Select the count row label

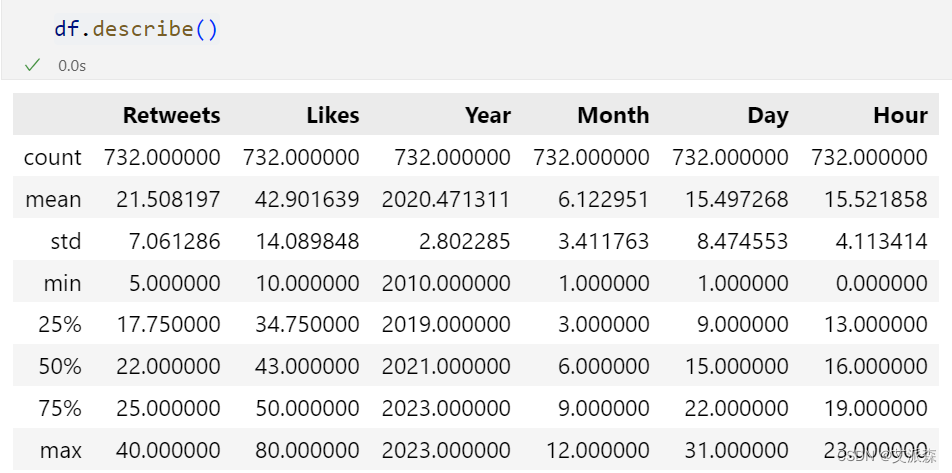point(53,157)
